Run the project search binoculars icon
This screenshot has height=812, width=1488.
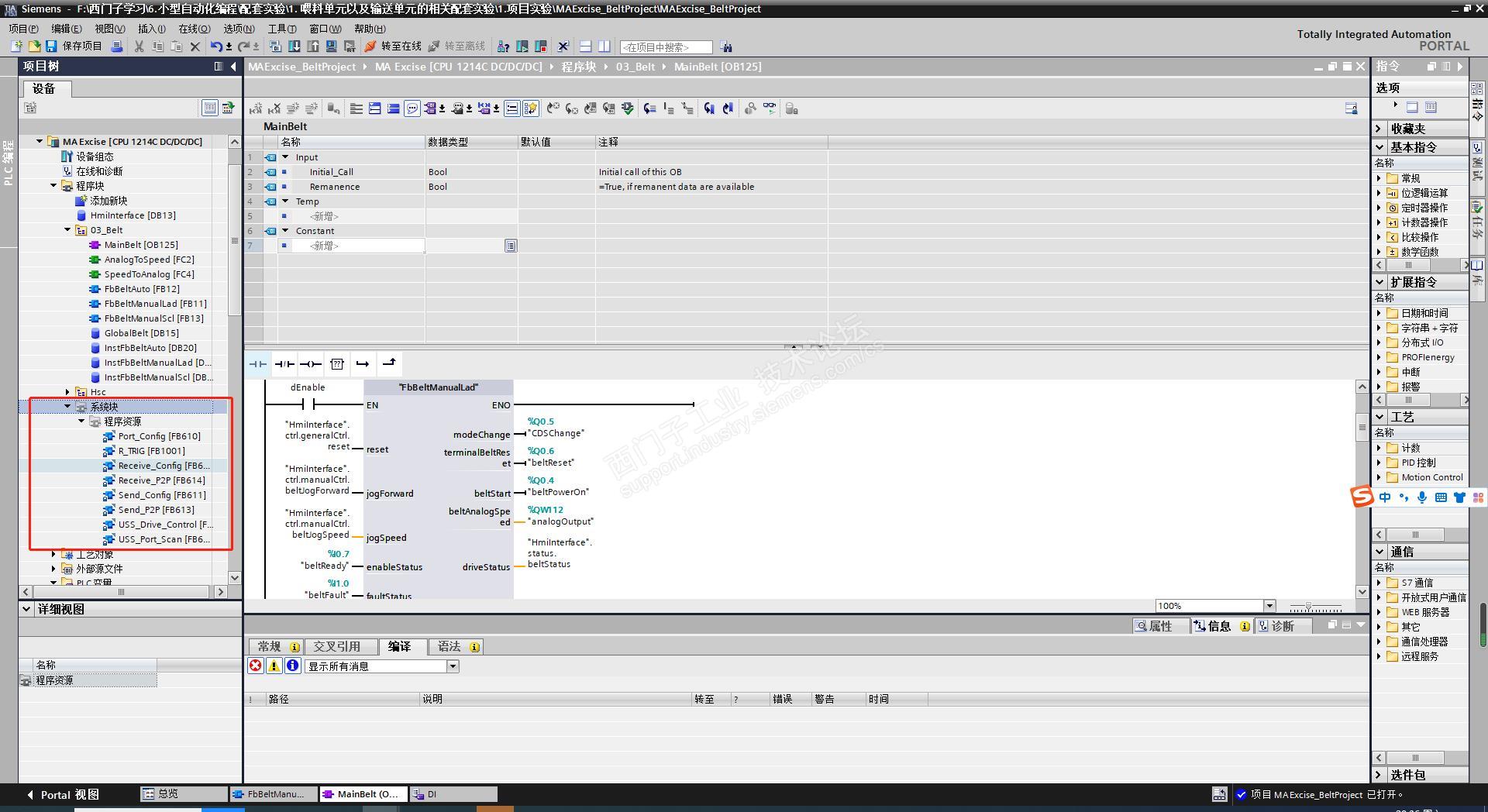(x=726, y=47)
